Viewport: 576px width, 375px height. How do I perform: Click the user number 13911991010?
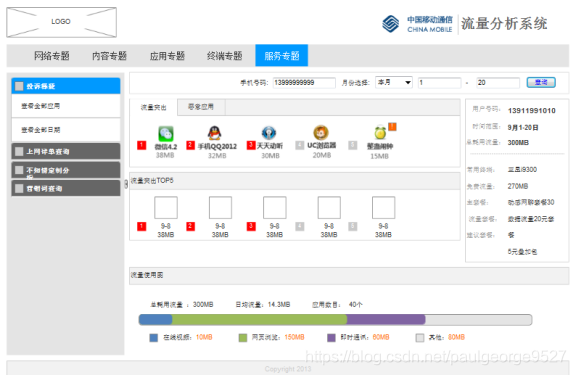tap(532, 111)
